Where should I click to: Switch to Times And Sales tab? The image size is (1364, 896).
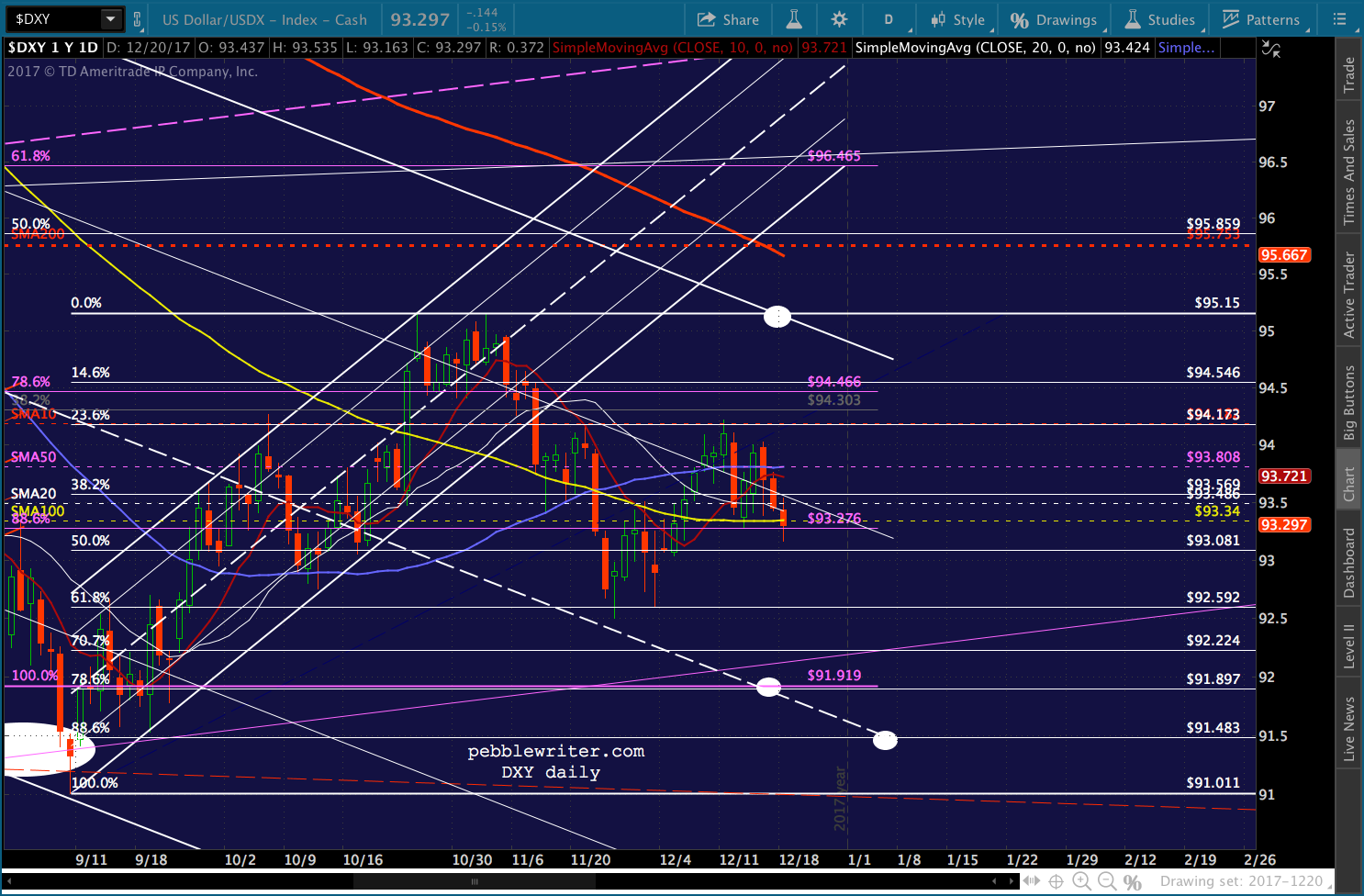tap(1349, 172)
